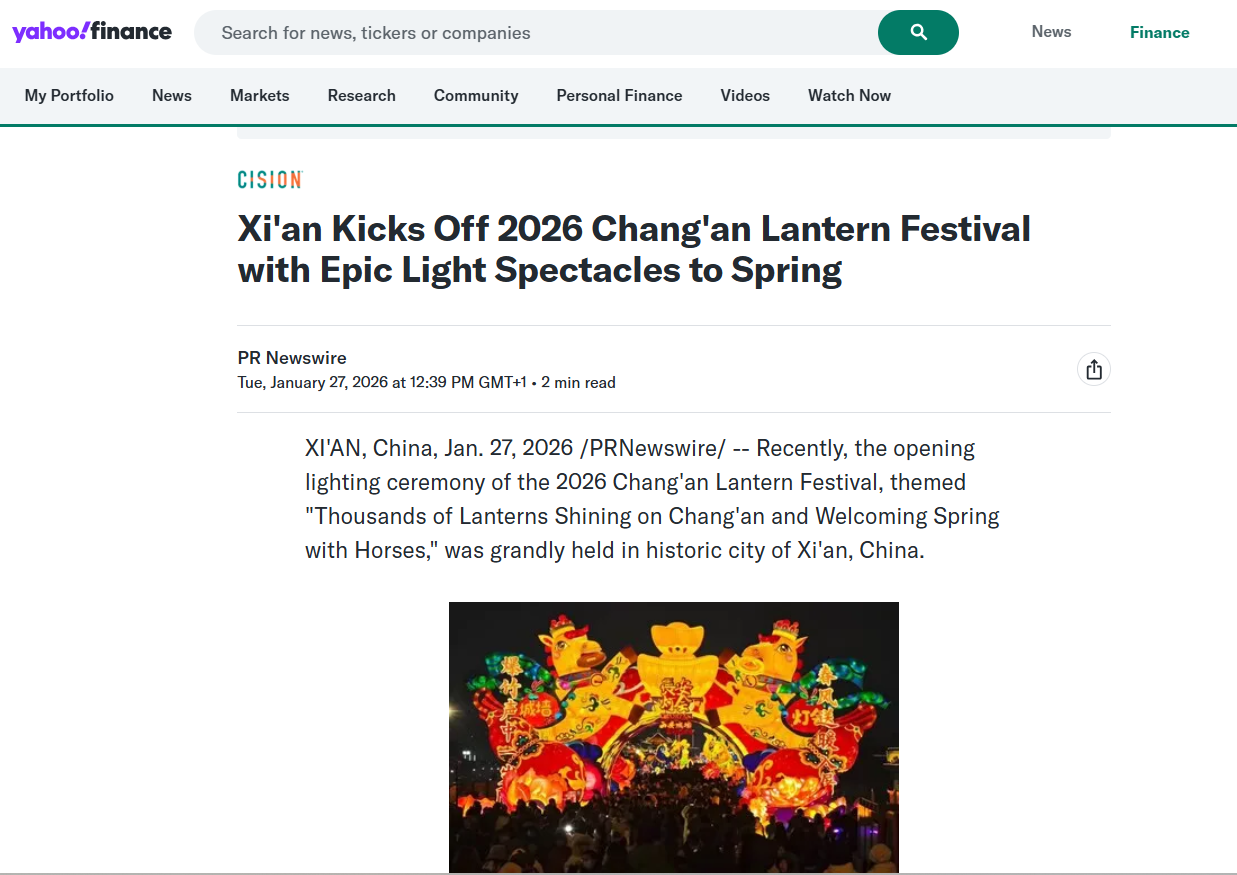Select Watch Now in navigation
1237x875 pixels.
[x=849, y=96]
